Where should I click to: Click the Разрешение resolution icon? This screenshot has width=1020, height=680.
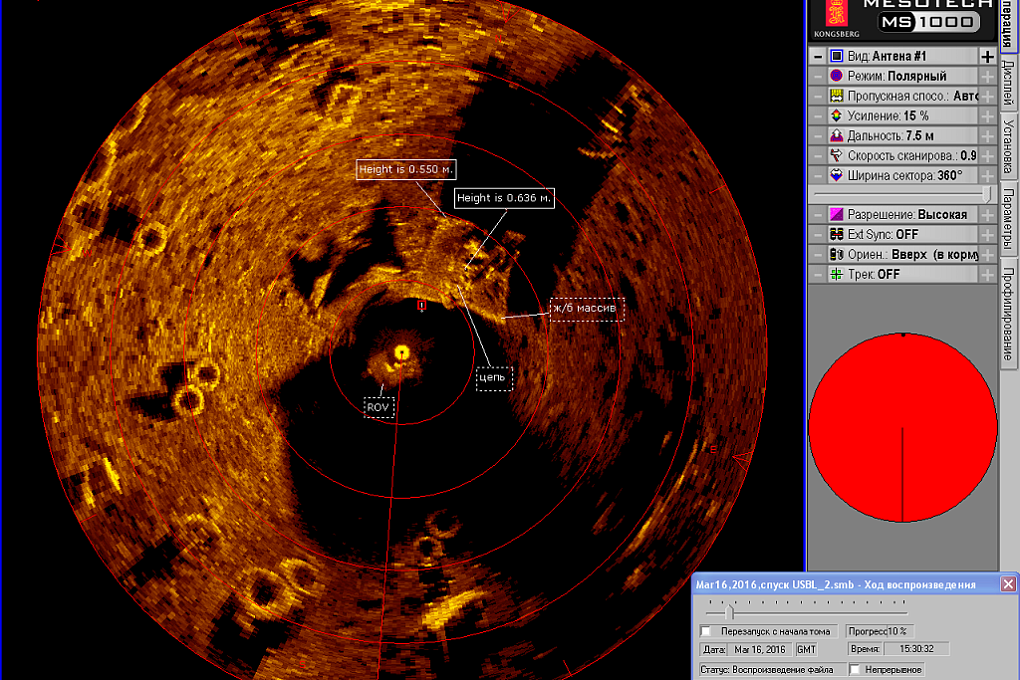point(837,215)
